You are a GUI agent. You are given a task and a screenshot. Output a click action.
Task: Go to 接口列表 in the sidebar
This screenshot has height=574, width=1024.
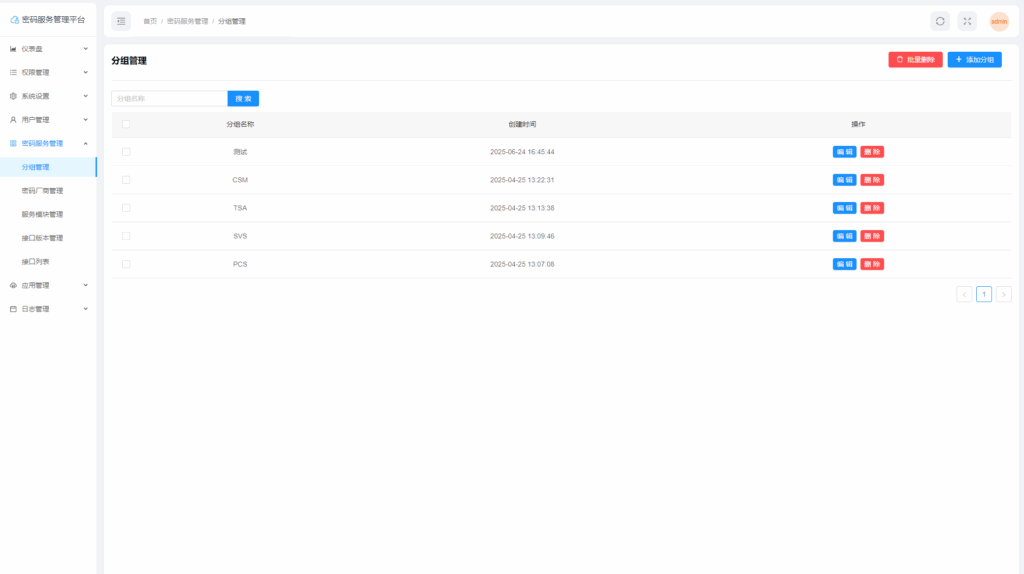(36, 262)
